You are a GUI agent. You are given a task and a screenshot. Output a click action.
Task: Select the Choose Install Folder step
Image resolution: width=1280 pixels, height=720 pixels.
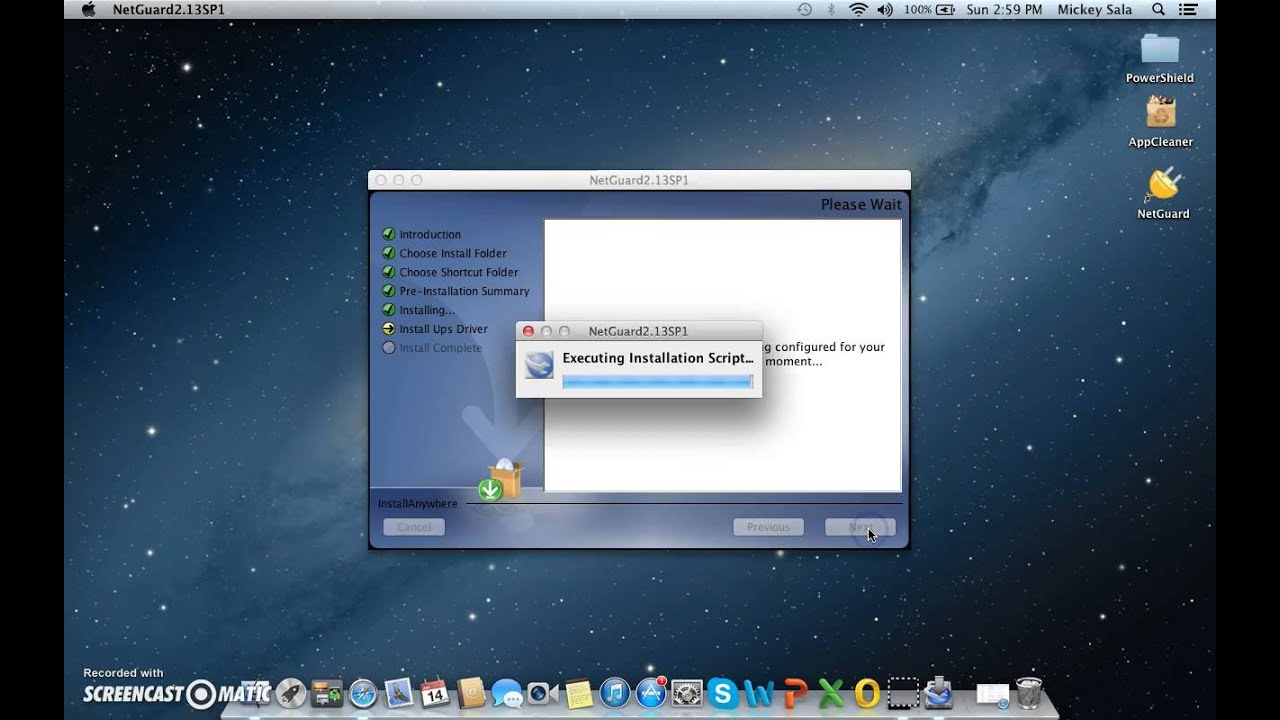click(x=453, y=253)
